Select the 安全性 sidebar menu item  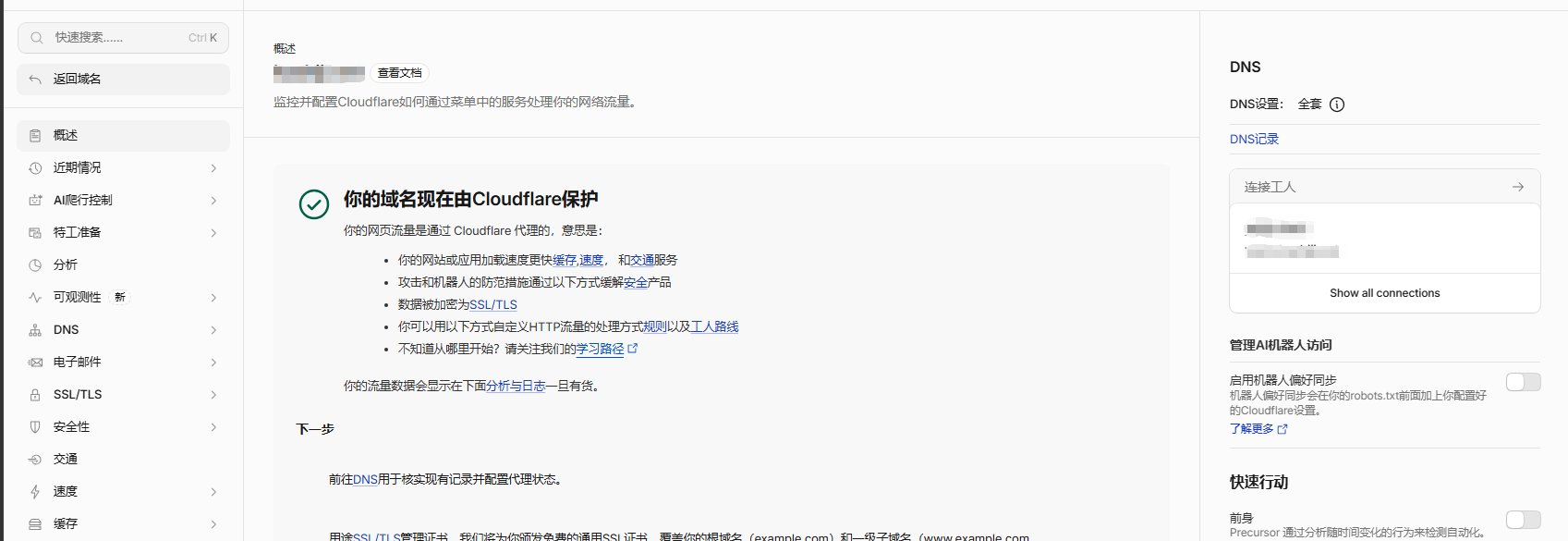tap(123, 427)
